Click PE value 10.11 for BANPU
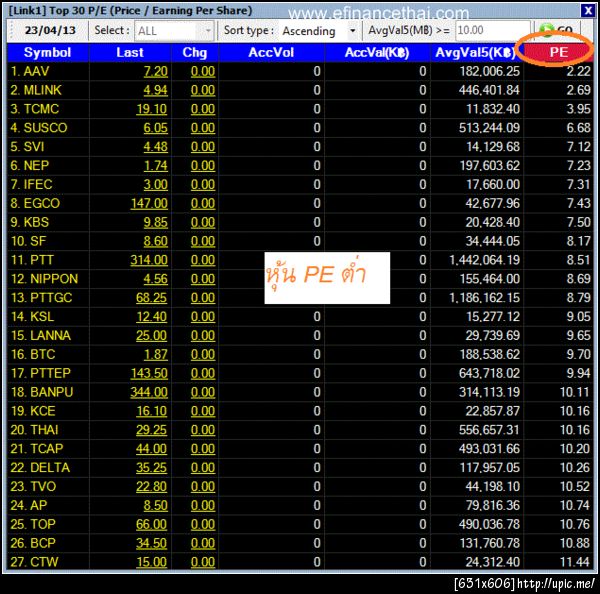 (575, 392)
